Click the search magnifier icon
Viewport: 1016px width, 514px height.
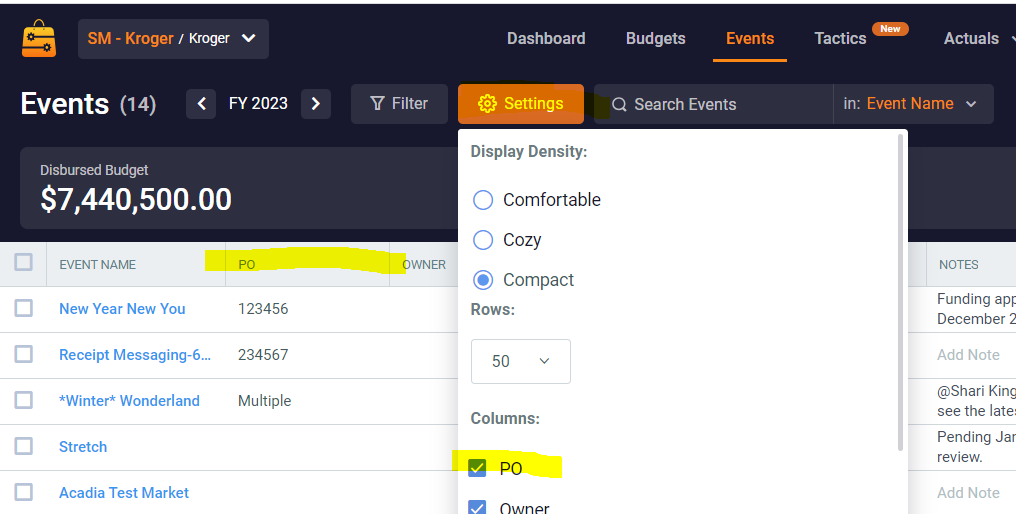click(x=619, y=104)
